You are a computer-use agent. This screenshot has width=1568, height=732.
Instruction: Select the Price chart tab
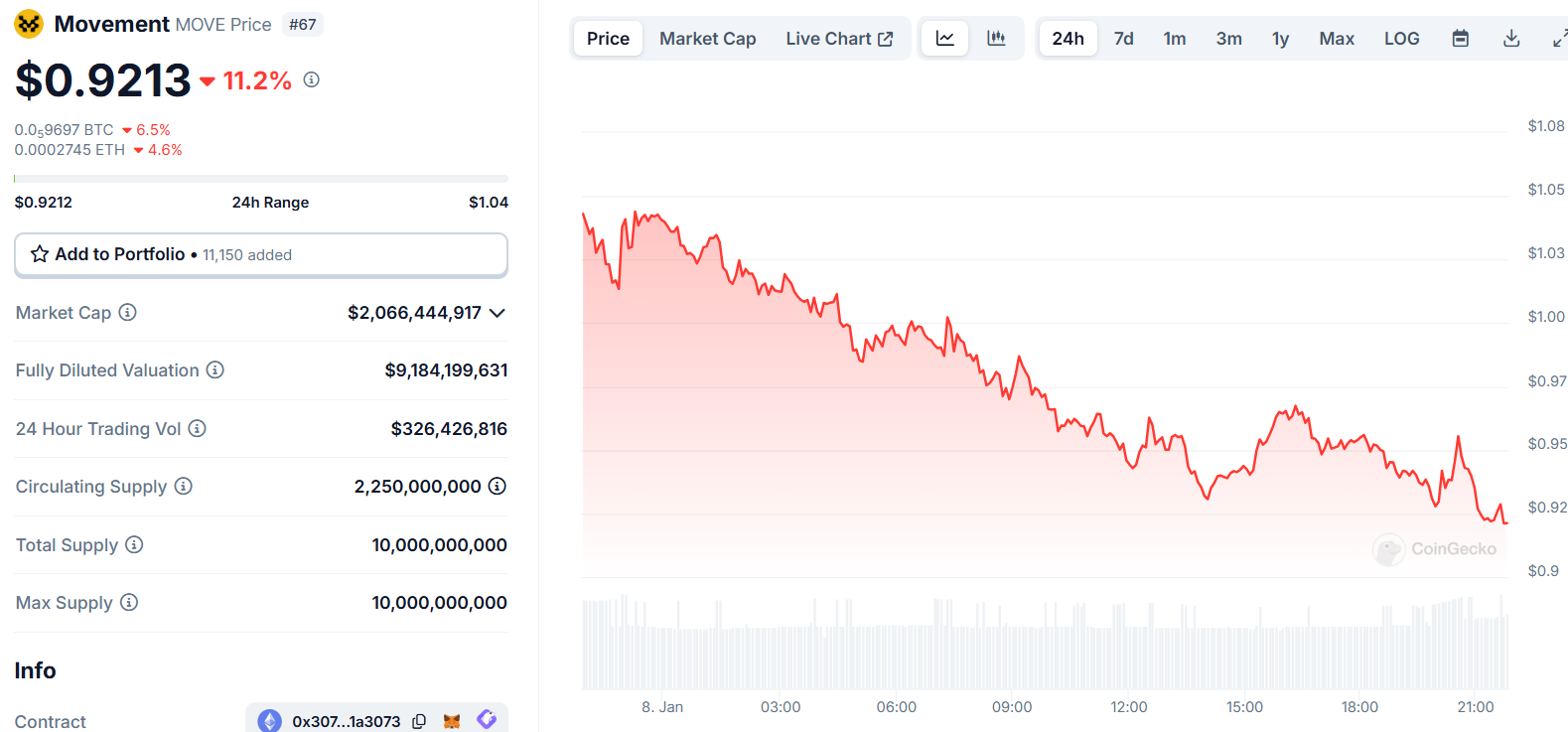pos(608,39)
